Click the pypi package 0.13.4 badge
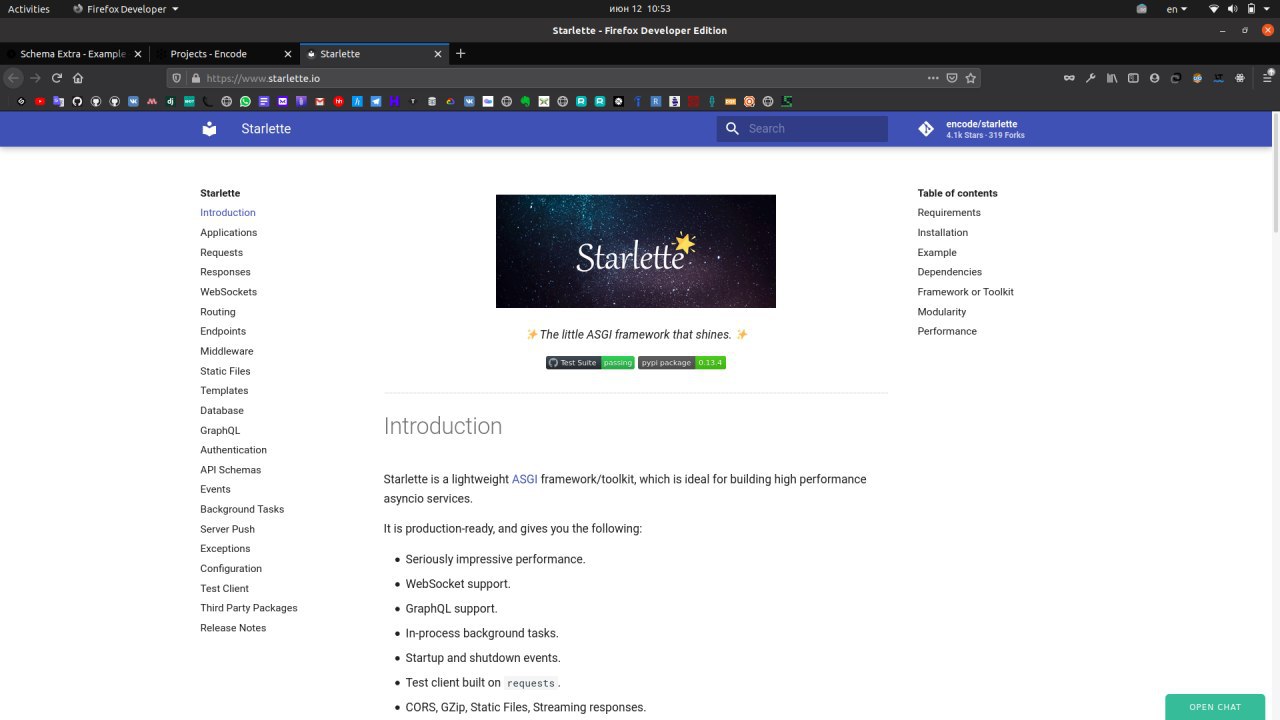 (x=682, y=363)
